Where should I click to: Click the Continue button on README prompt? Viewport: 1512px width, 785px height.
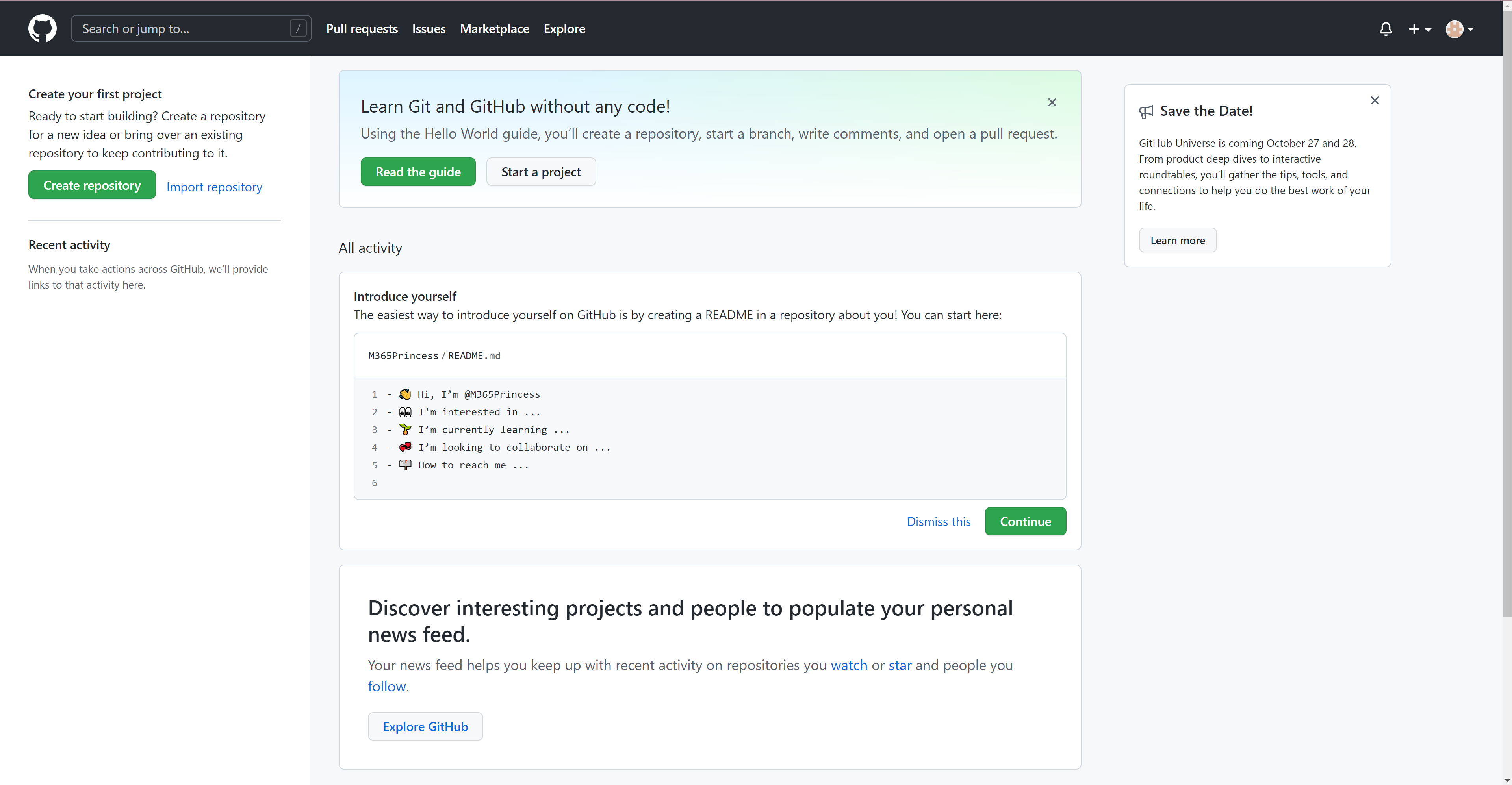(x=1025, y=521)
